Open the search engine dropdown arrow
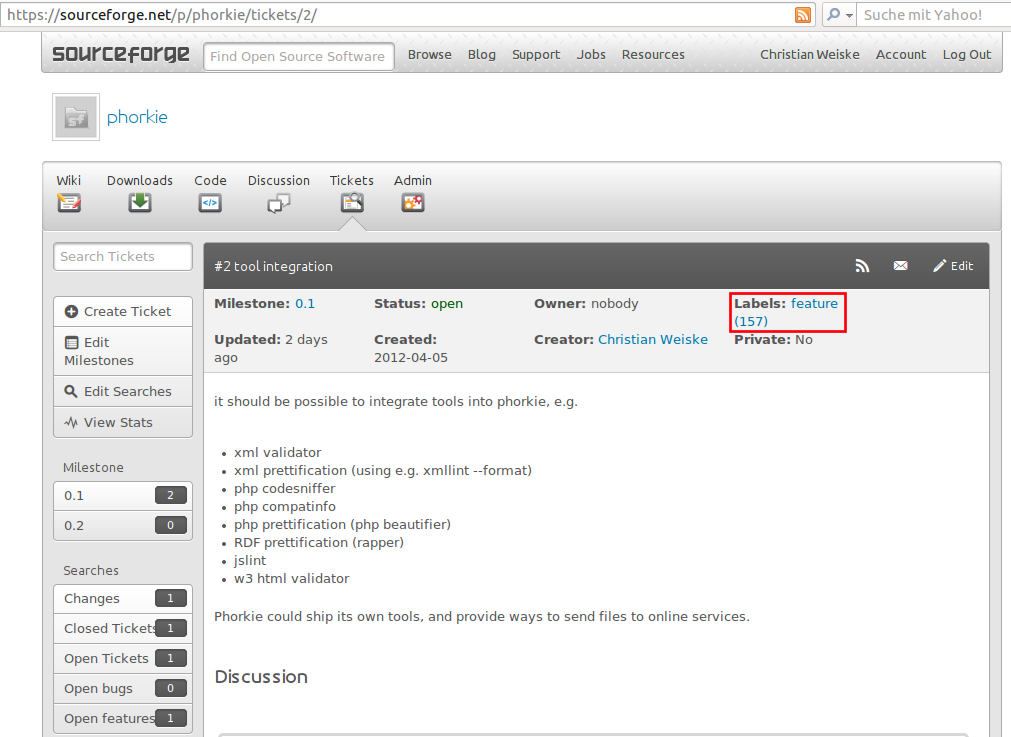This screenshot has width=1011, height=737. click(x=838, y=15)
